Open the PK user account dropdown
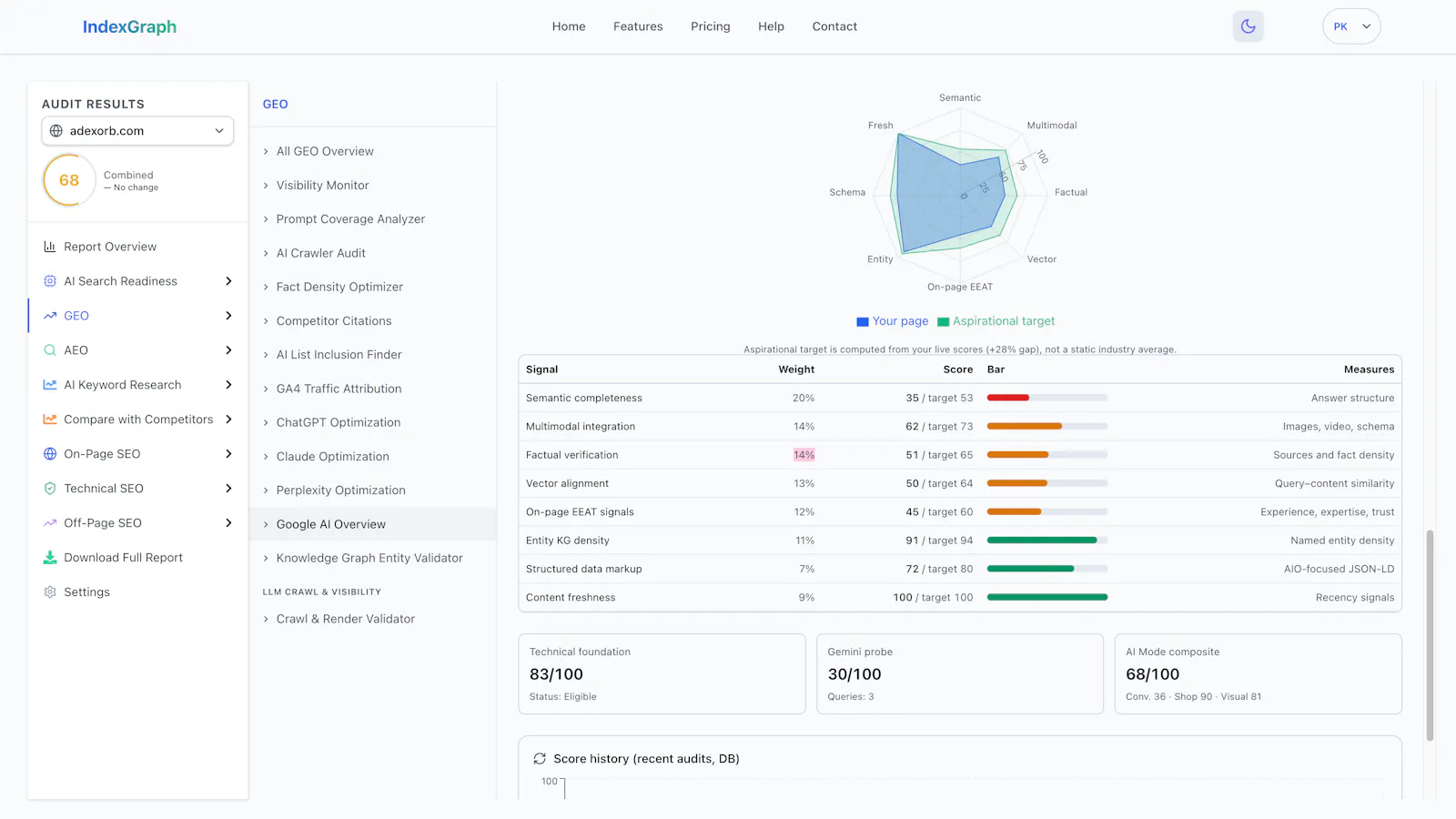The width and height of the screenshot is (1456, 819). point(1351,26)
